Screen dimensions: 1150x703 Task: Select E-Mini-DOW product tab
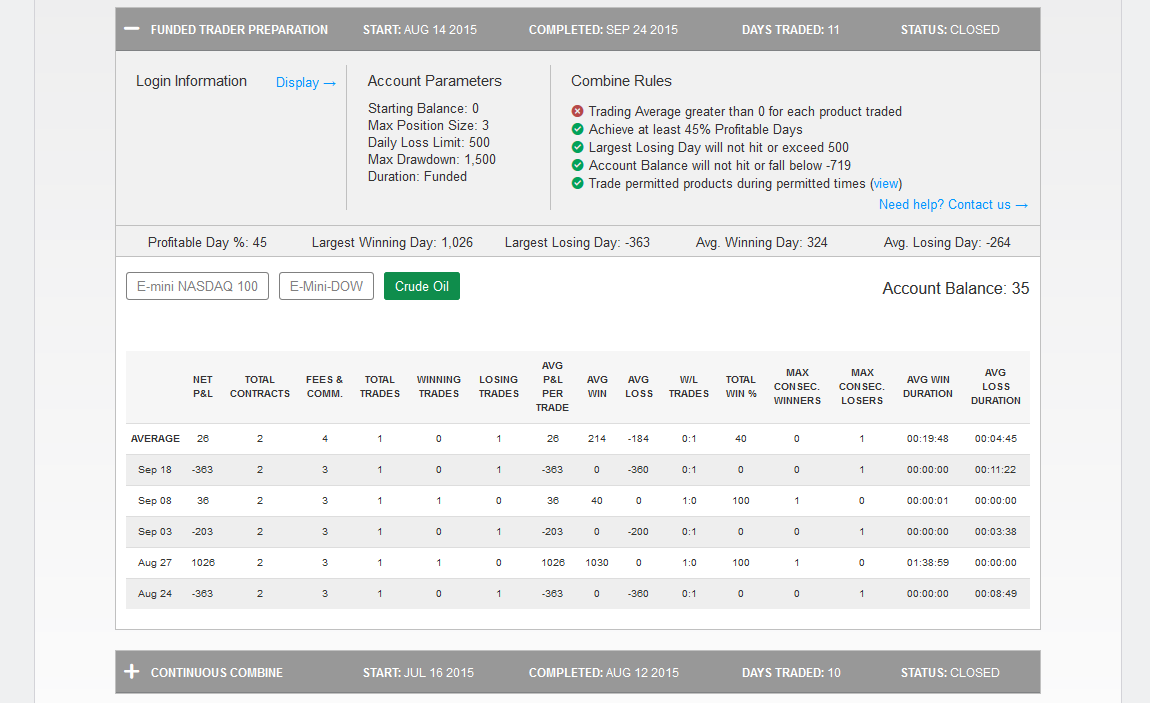(326, 286)
